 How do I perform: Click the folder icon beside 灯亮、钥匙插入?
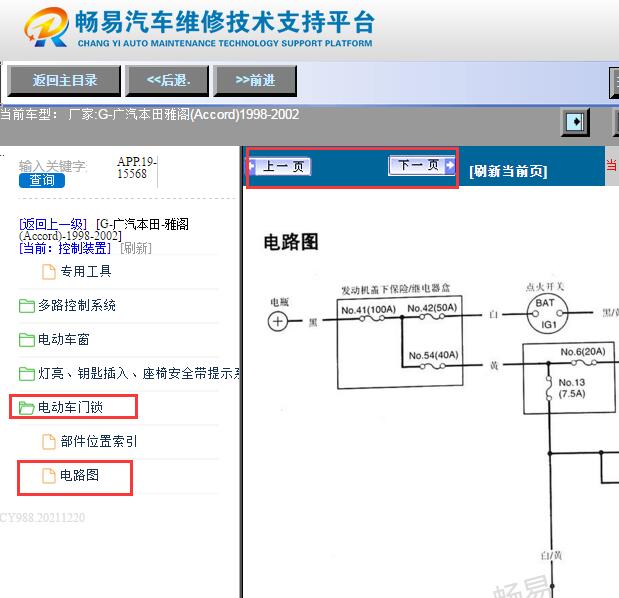point(27,373)
